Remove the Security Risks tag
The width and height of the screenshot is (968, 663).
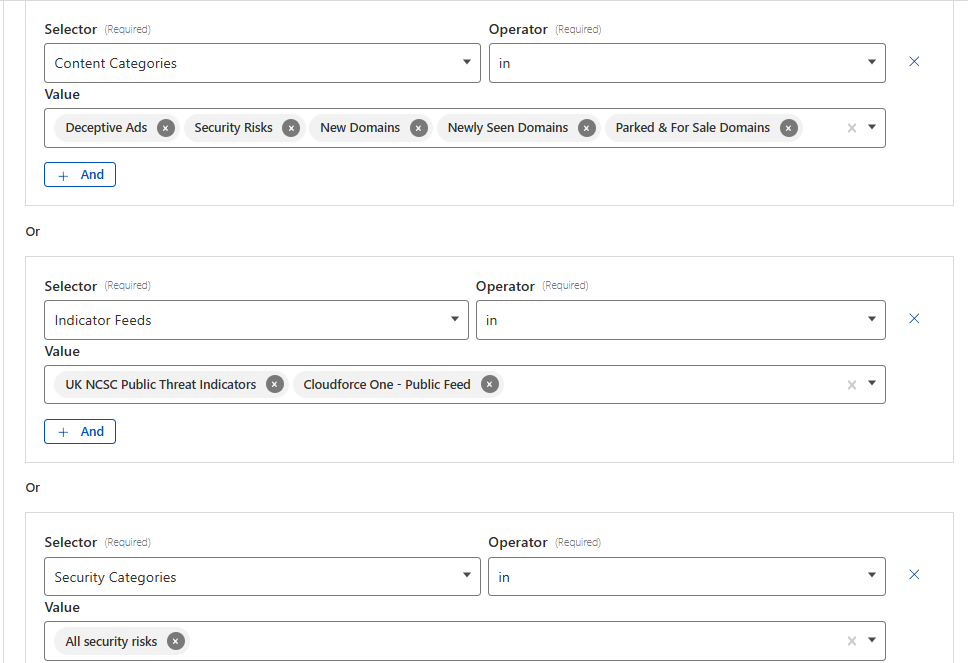coord(291,128)
